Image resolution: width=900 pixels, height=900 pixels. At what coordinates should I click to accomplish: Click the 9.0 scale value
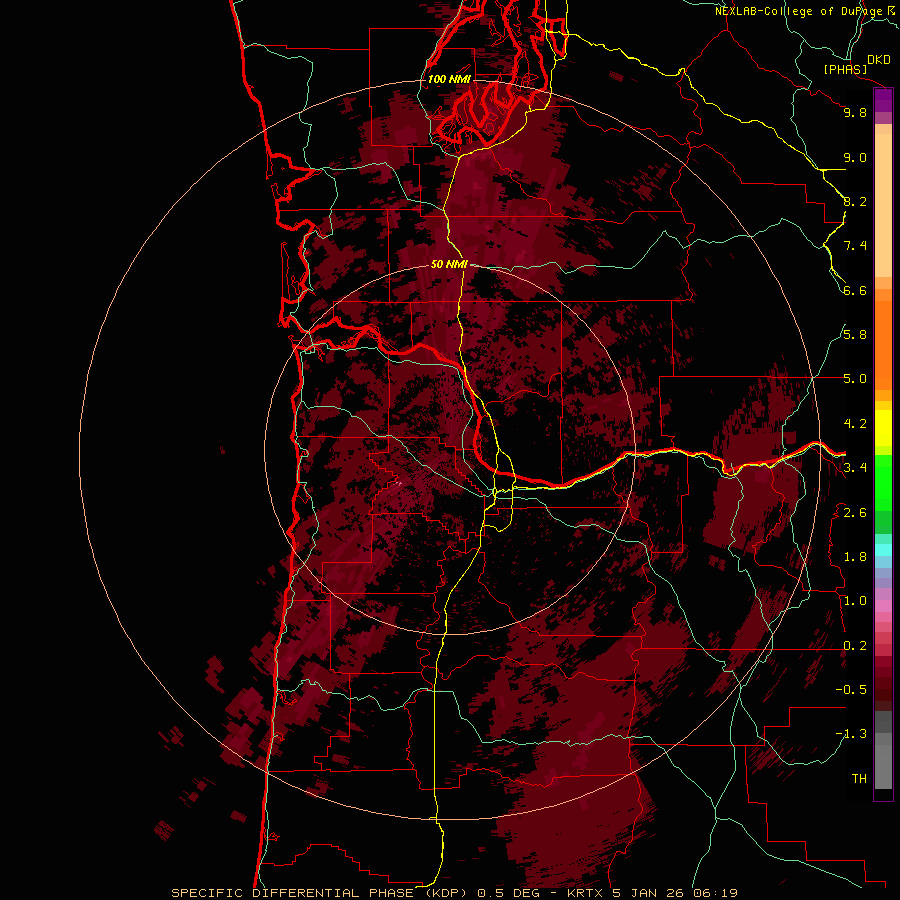click(x=855, y=158)
